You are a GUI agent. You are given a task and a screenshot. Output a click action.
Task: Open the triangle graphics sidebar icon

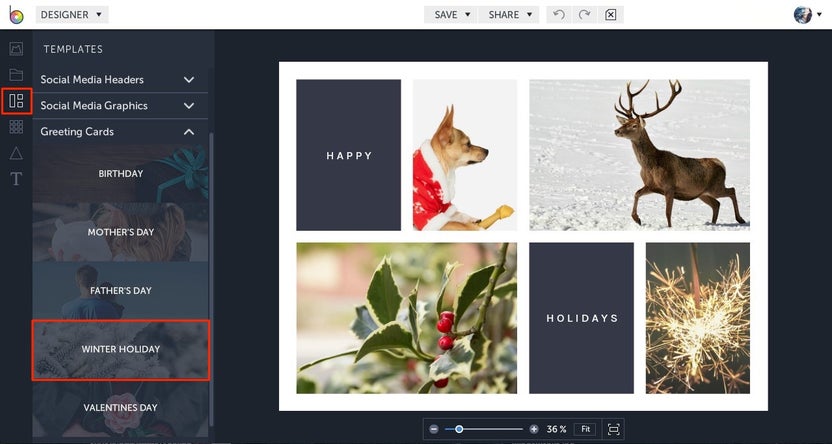[x=16, y=153]
